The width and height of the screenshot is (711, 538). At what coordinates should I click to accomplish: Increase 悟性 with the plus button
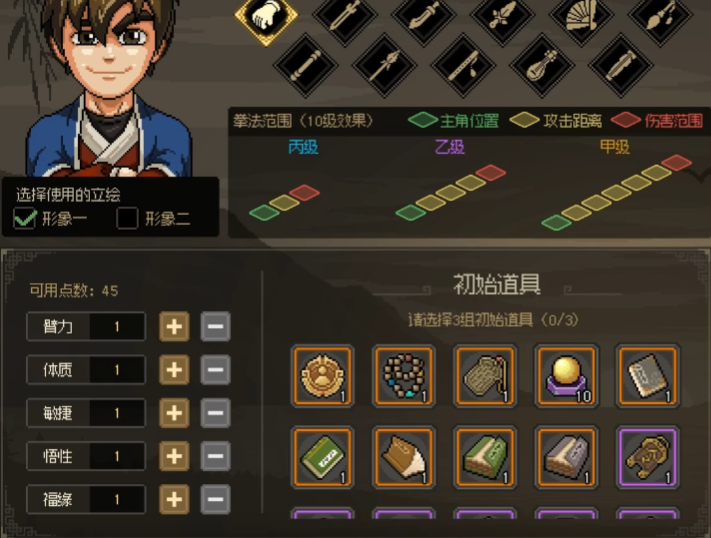pyautogui.click(x=174, y=456)
